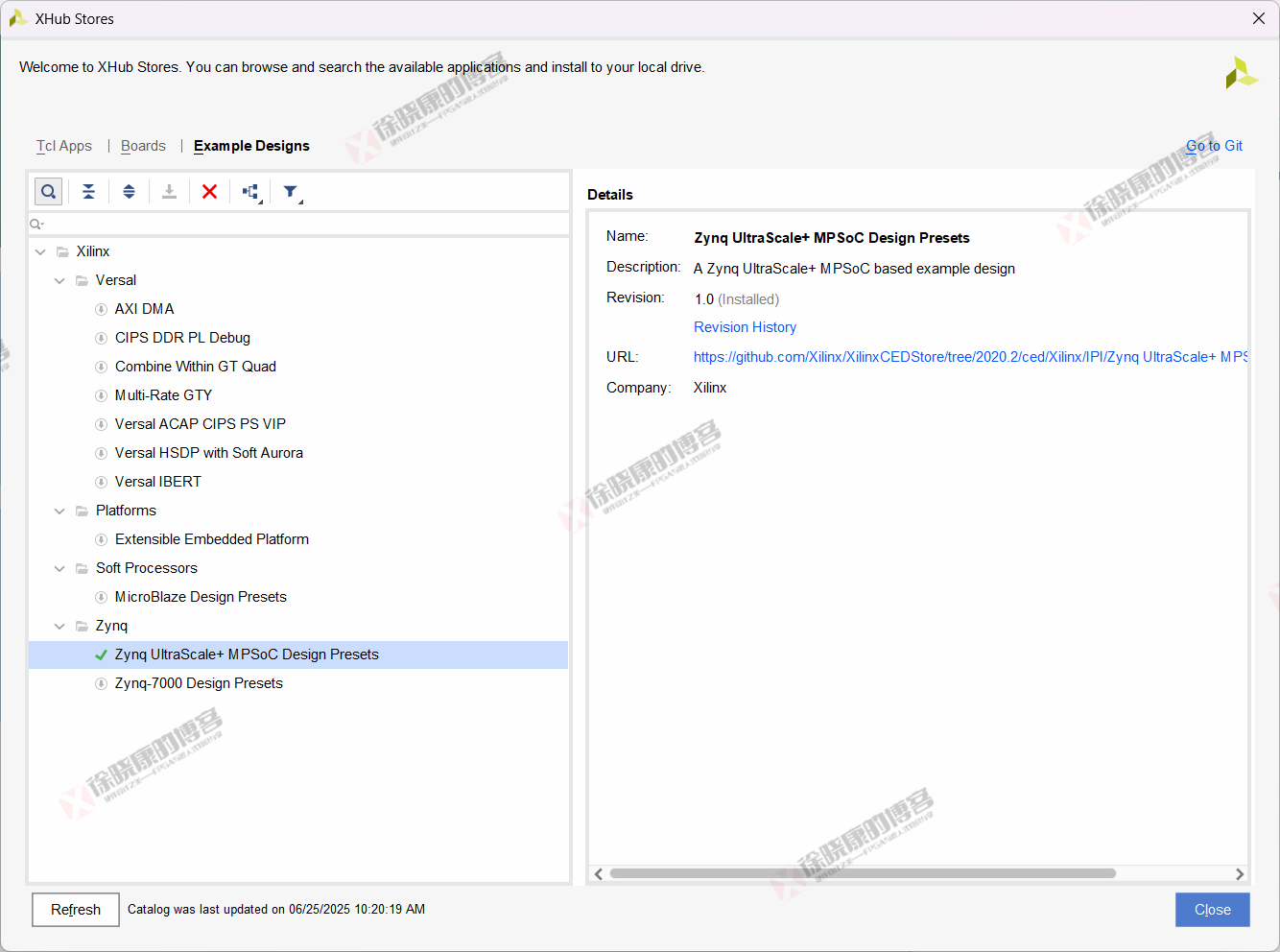This screenshot has width=1280, height=952.
Task: Click the scroll right arrow in Details
Action: click(1239, 873)
